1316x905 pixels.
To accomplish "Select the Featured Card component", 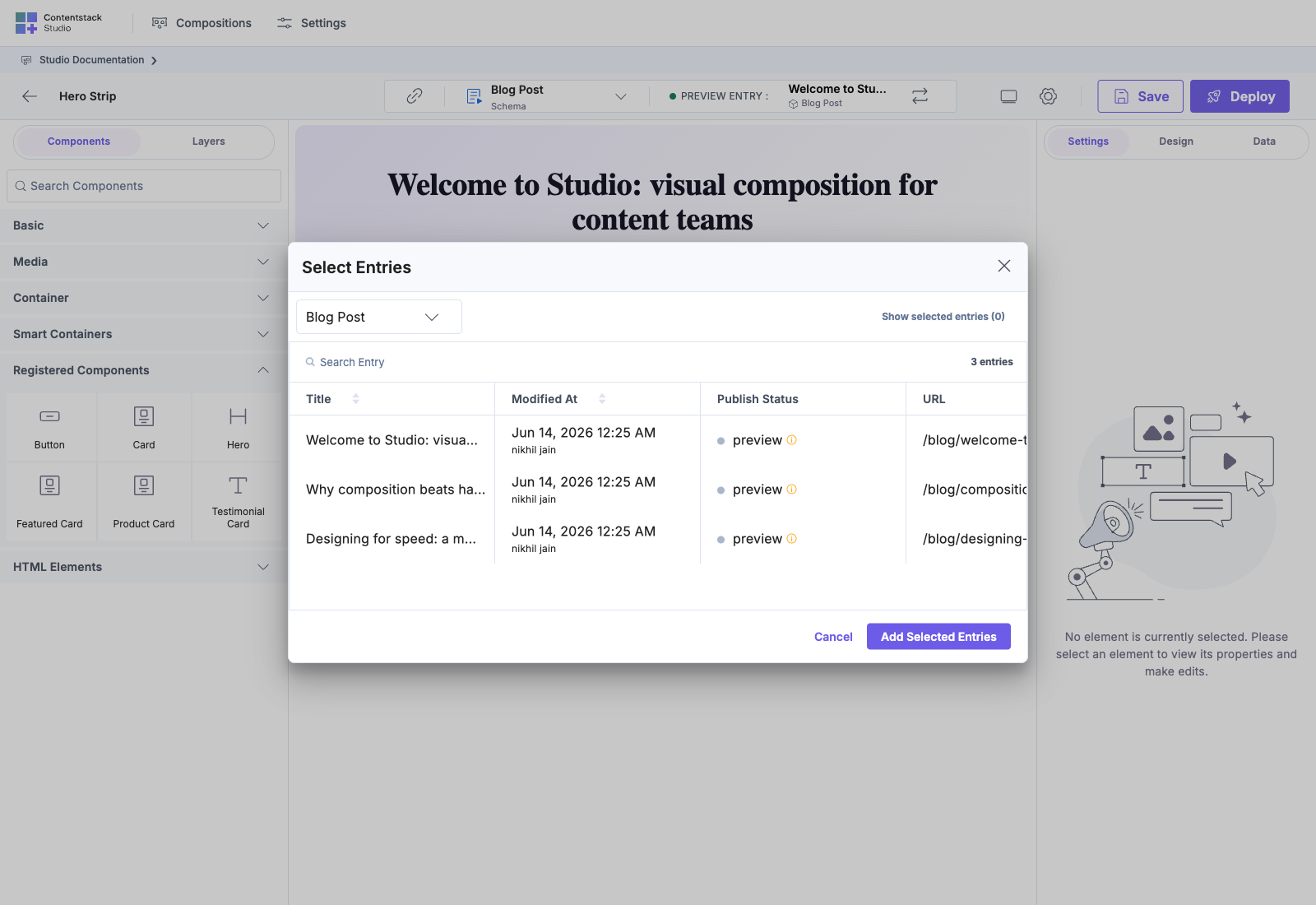I will [x=49, y=502].
